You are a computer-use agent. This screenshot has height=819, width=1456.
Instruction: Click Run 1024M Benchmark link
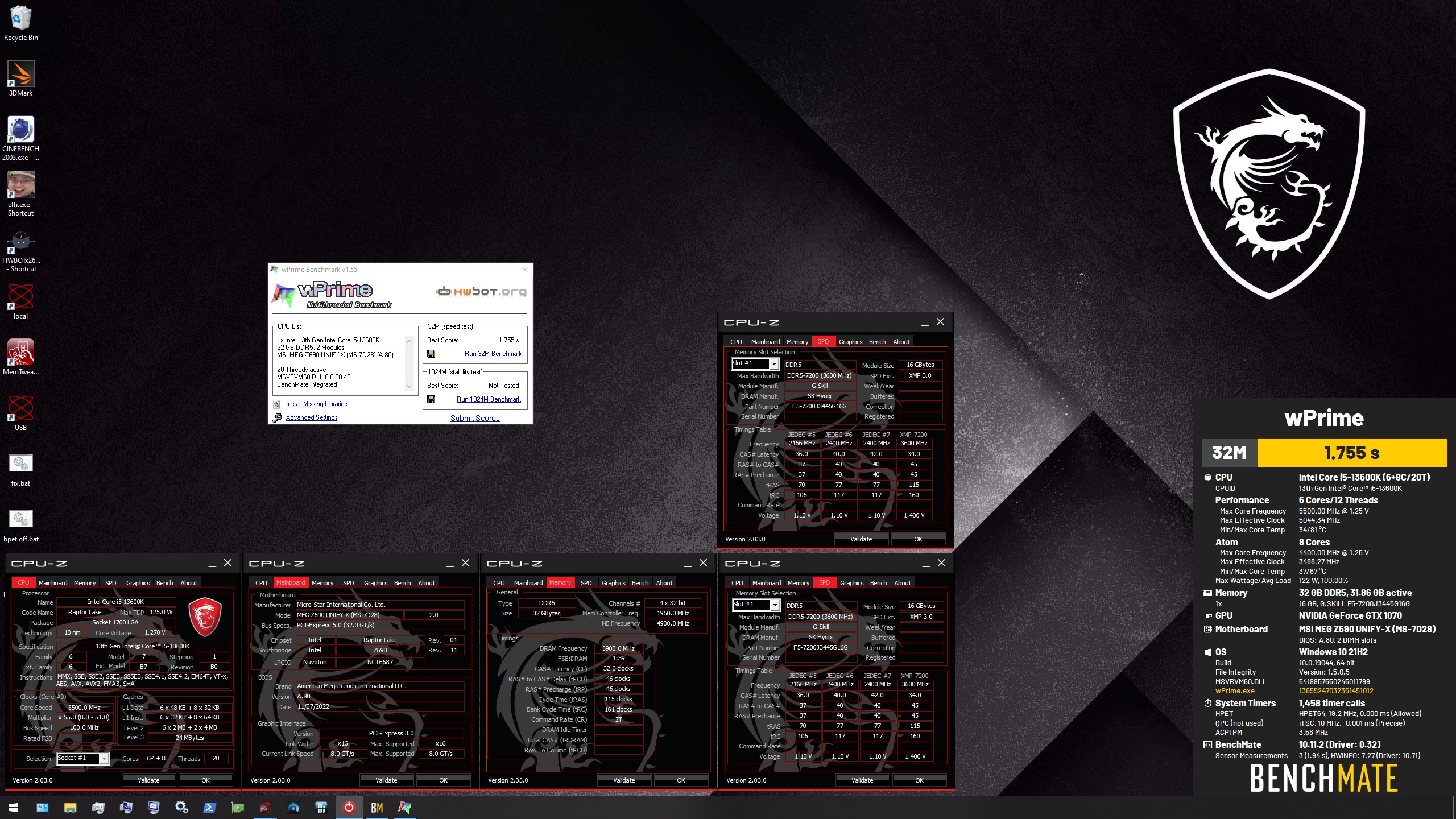(x=489, y=399)
